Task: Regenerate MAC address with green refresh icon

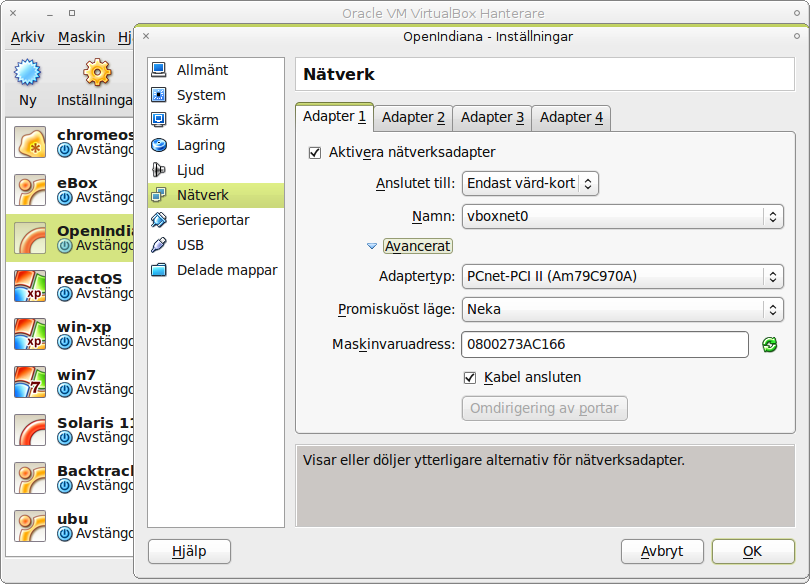Action: pyautogui.click(x=769, y=345)
